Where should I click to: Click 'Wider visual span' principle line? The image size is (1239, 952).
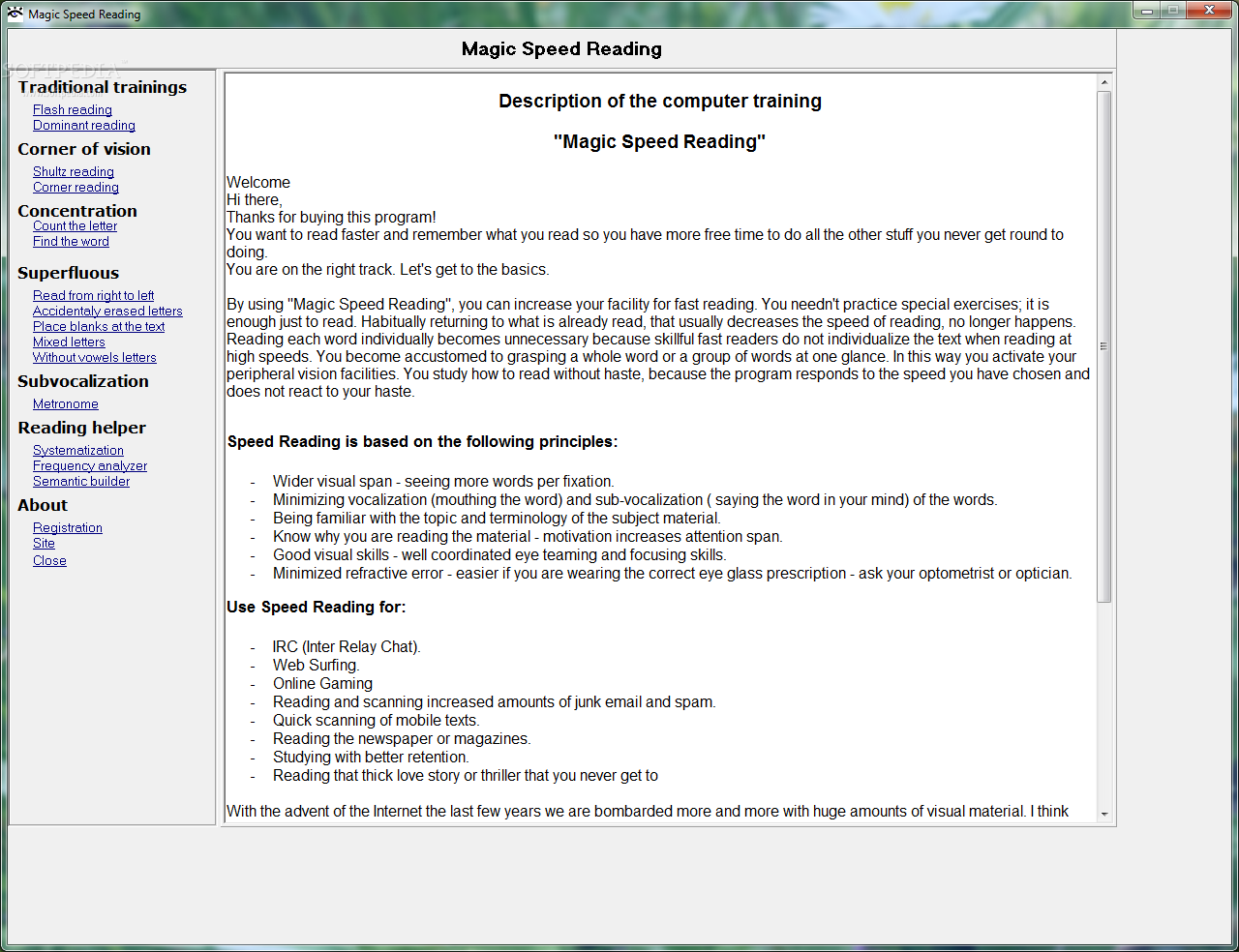[443, 482]
